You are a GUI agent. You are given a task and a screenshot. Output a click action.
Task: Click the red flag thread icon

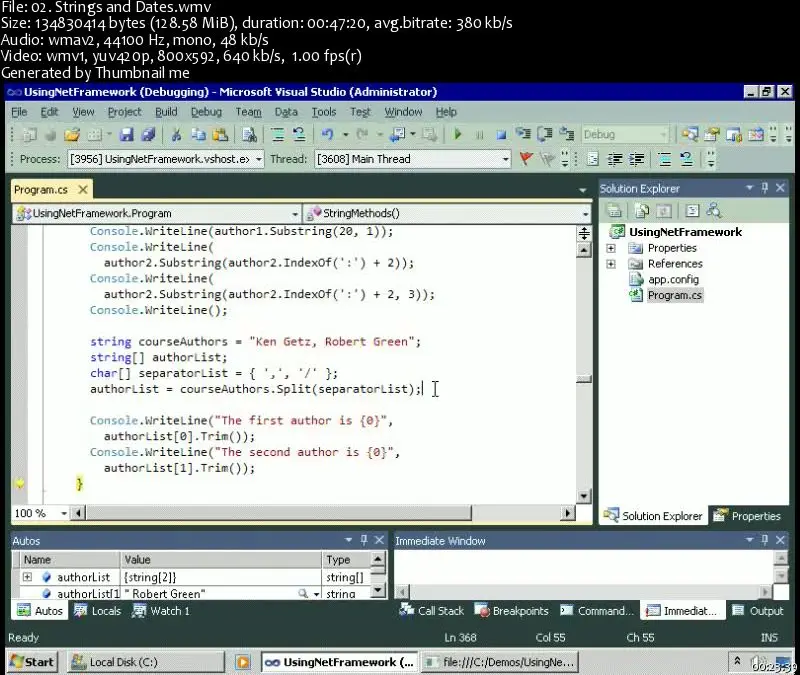tap(526, 159)
